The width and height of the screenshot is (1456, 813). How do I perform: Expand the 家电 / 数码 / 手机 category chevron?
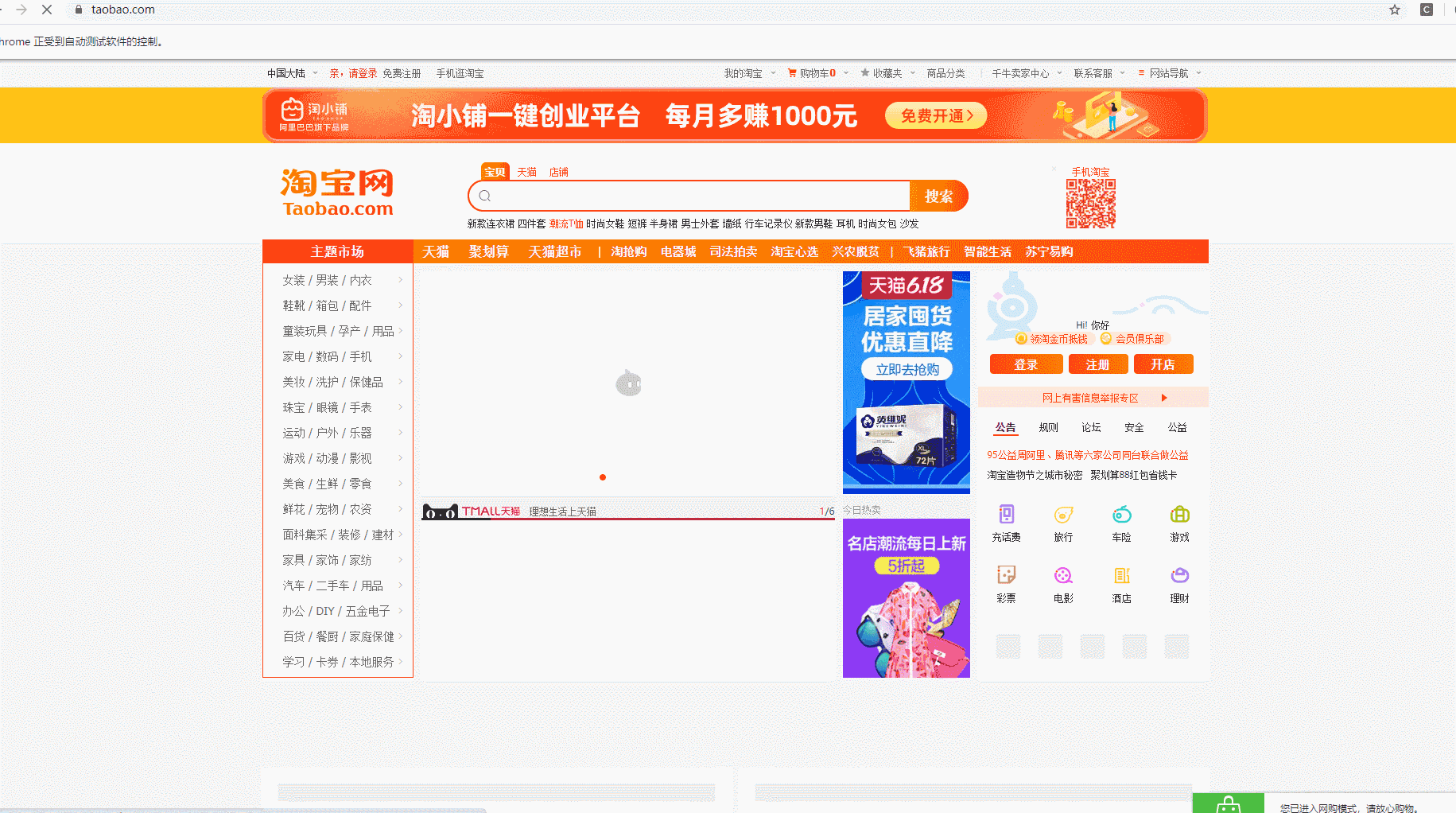pyautogui.click(x=400, y=356)
